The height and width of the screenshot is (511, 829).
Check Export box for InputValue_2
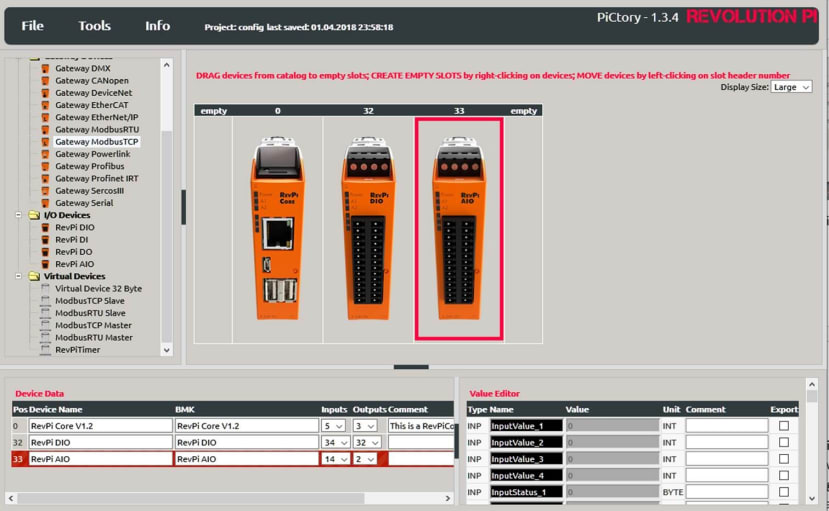coord(784,442)
